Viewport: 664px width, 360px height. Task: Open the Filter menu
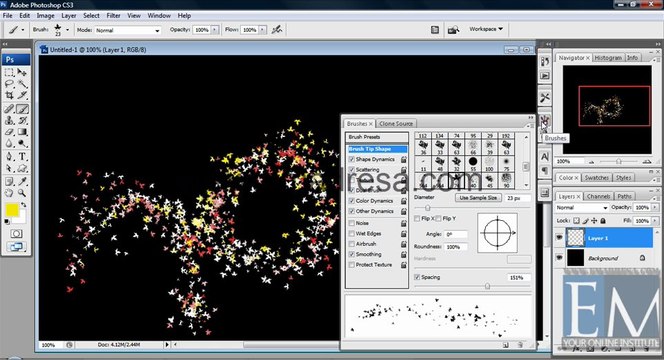[113, 15]
